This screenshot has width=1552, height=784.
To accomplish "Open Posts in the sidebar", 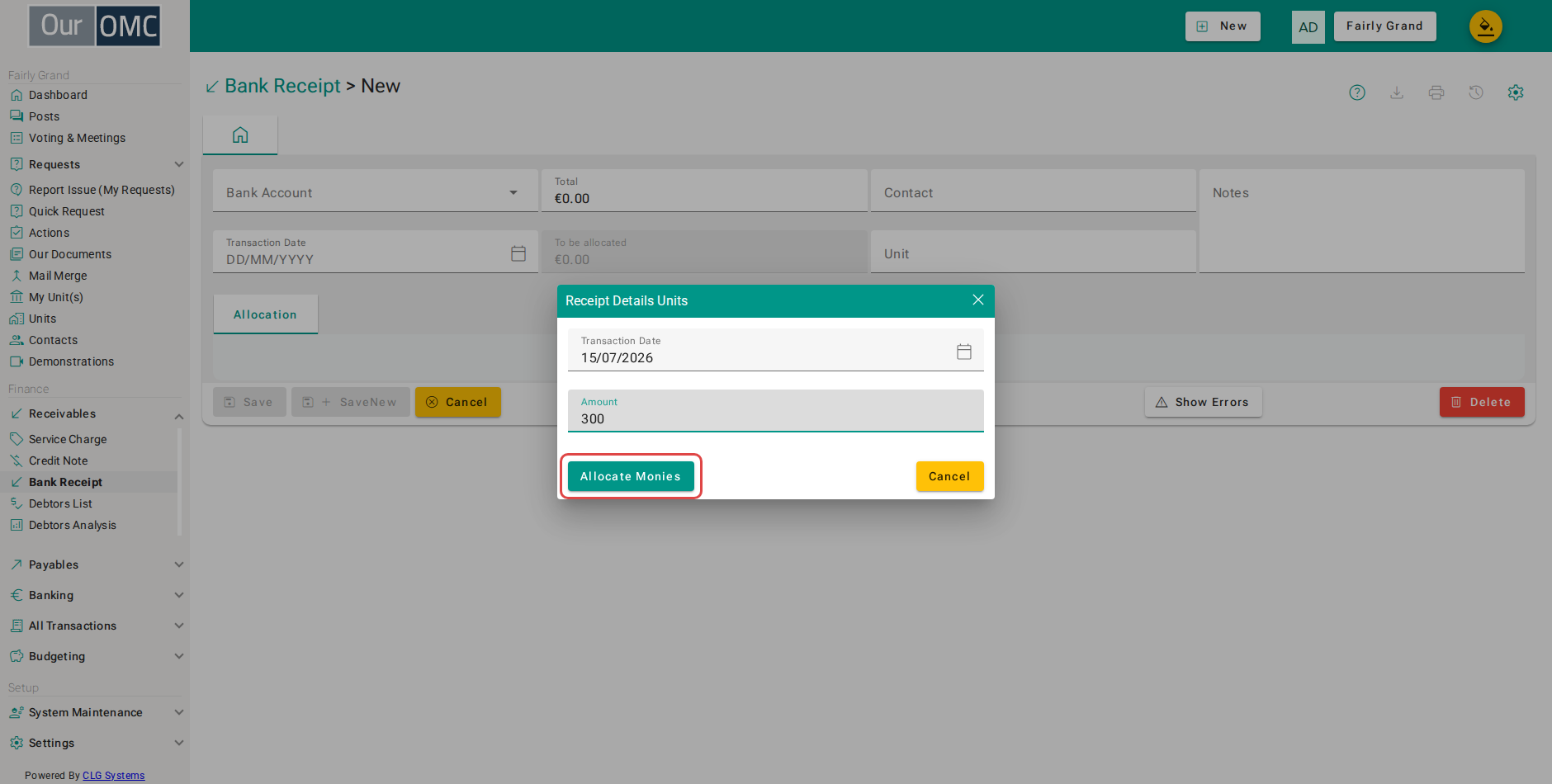I will click(44, 116).
